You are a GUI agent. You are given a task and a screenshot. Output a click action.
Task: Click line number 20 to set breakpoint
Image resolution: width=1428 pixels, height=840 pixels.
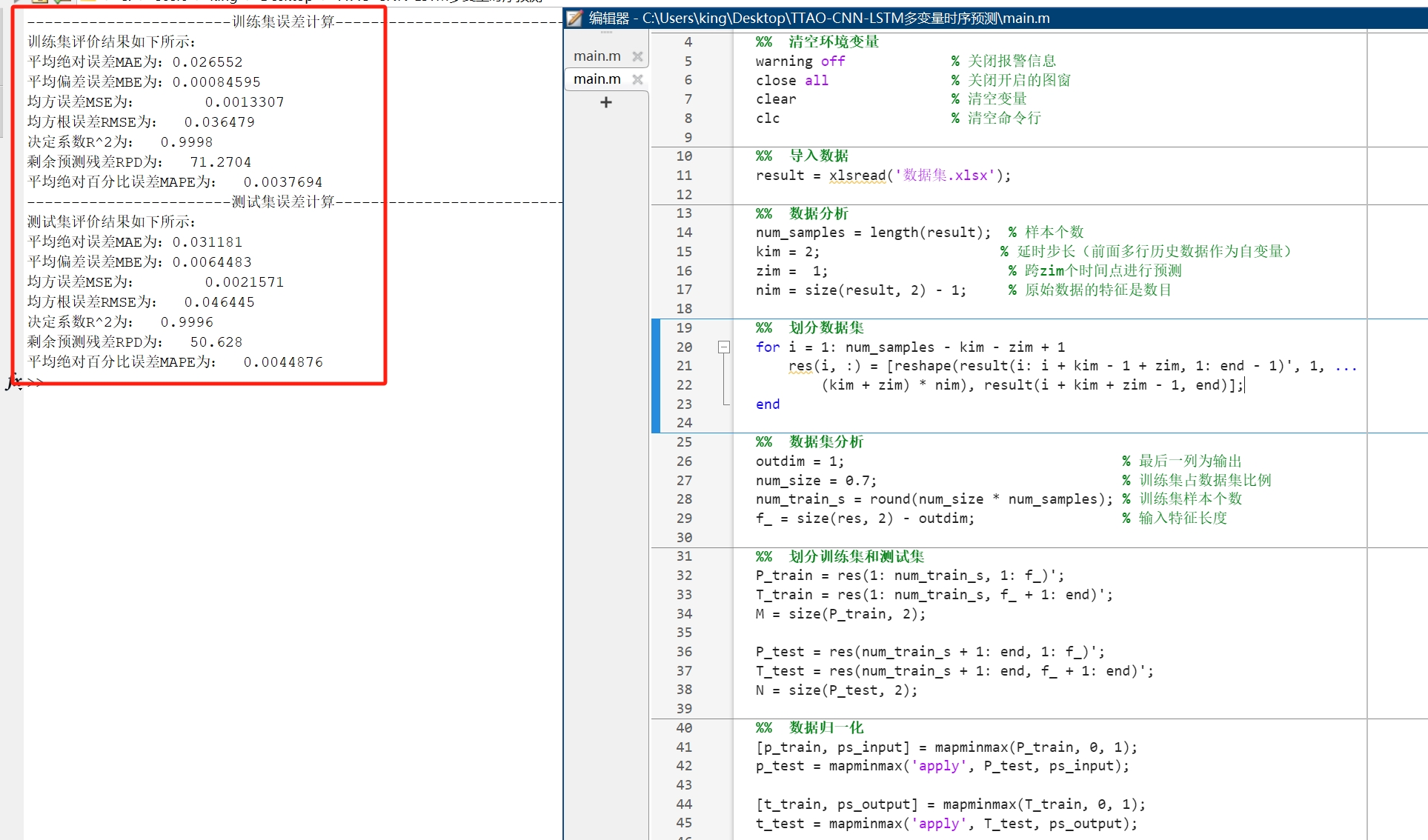[684, 347]
